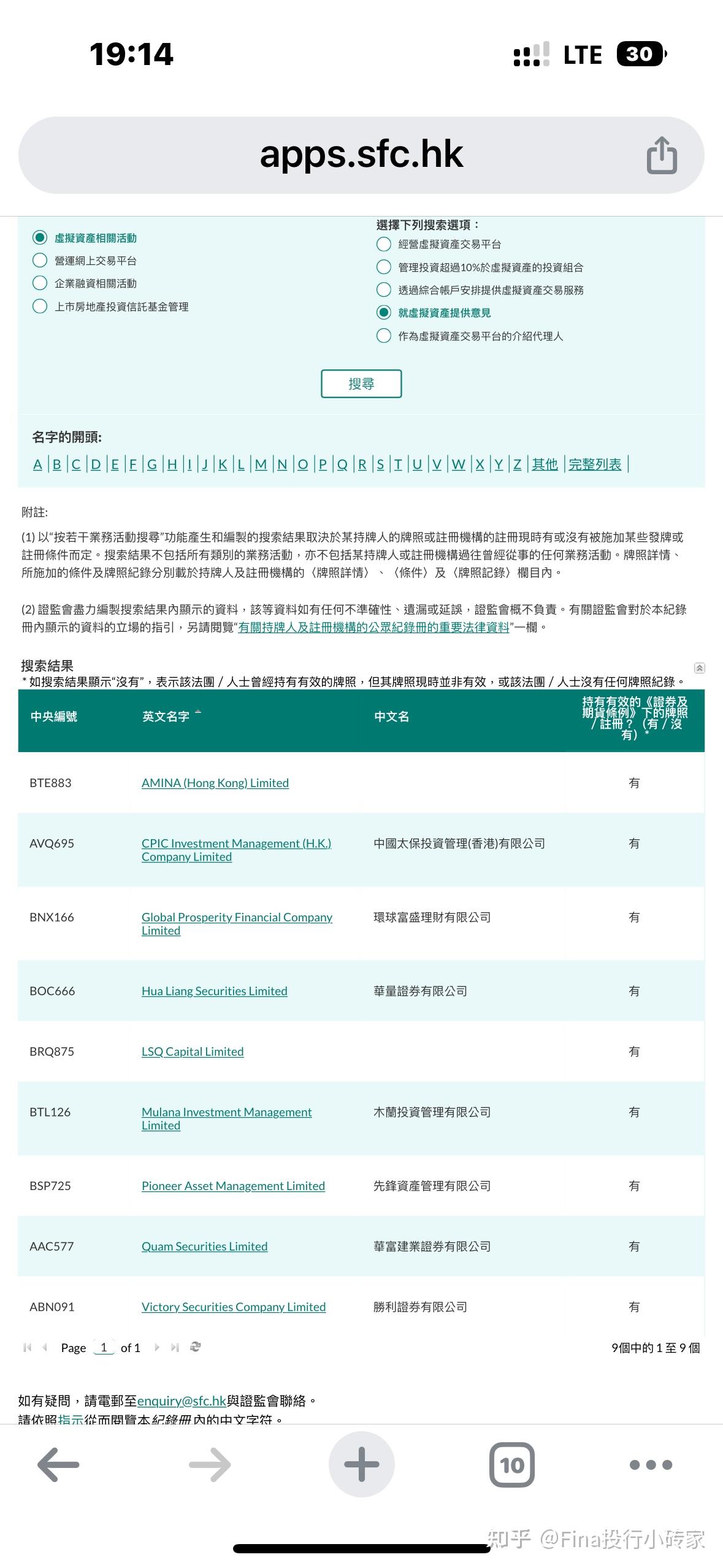Click central number BOC666 cell
723x1568 pixels.
[x=52, y=991]
